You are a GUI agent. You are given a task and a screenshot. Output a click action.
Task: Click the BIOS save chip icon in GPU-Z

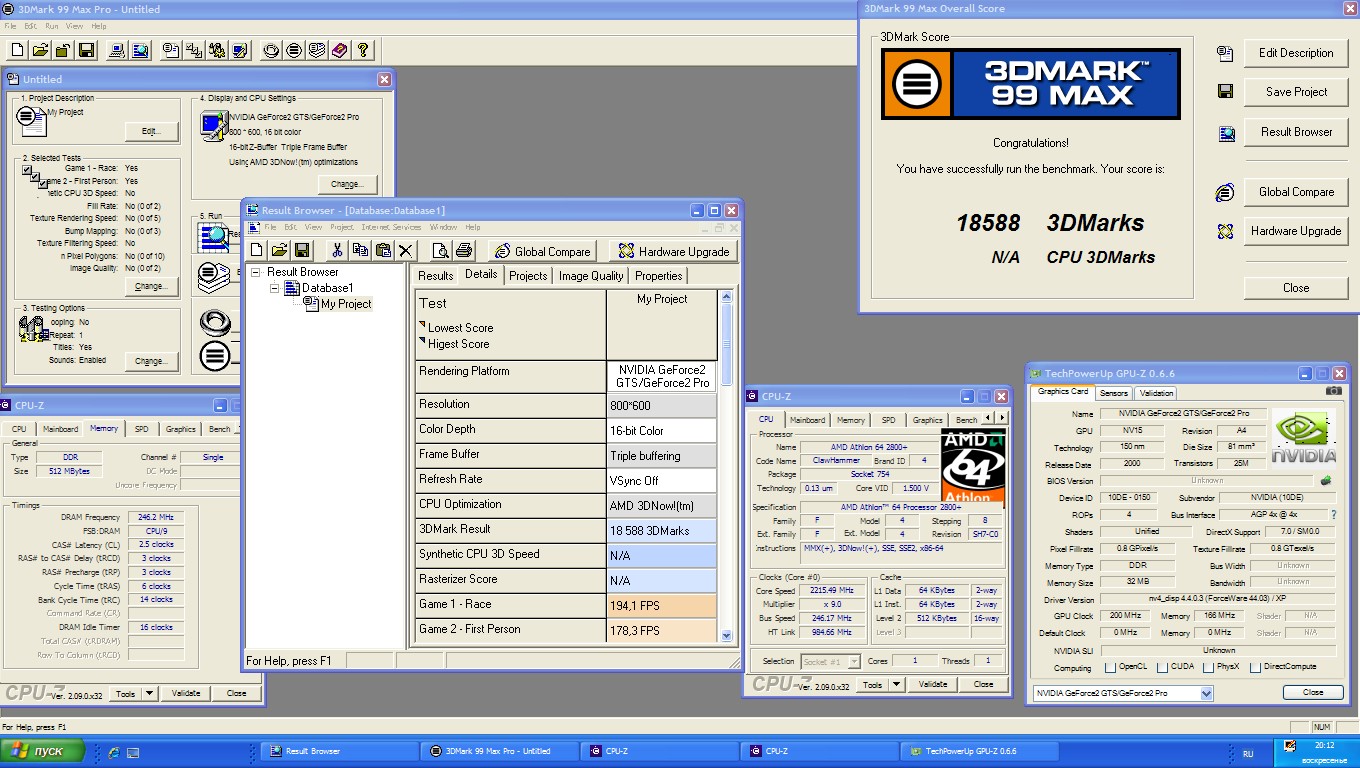pos(1326,480)
